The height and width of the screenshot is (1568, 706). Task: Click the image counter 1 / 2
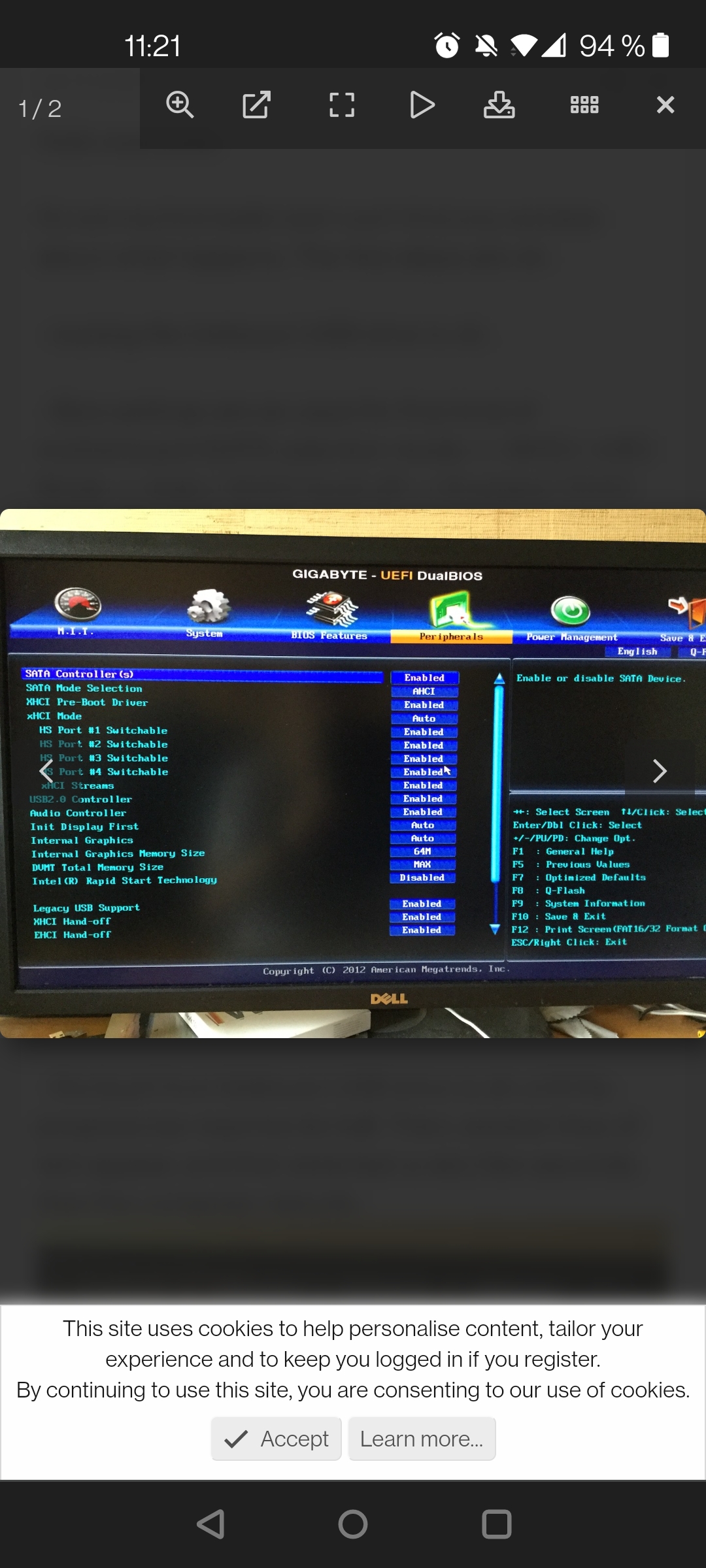tap(40, 108)
